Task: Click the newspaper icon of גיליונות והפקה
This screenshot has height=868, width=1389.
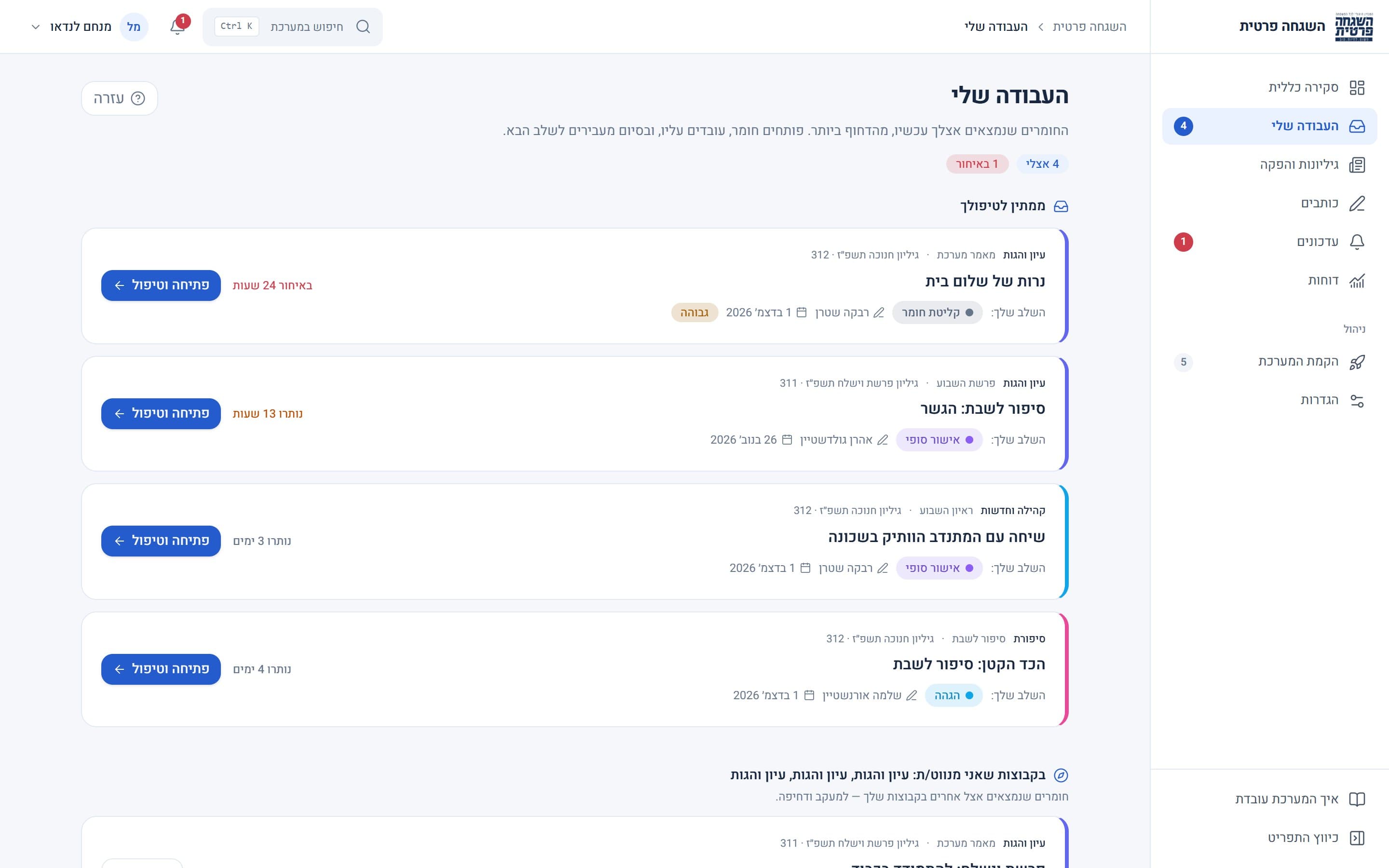Action: (1357, 165)
